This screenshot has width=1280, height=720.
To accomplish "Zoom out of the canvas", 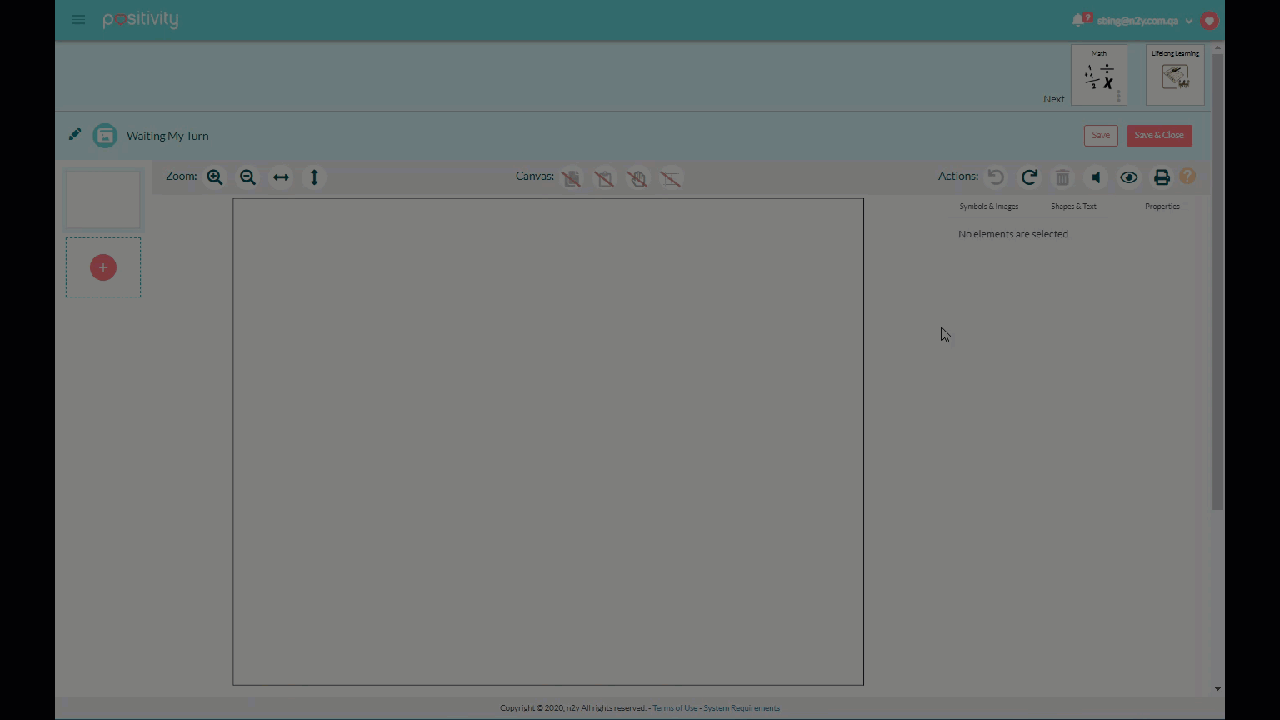I will point(247,177).
